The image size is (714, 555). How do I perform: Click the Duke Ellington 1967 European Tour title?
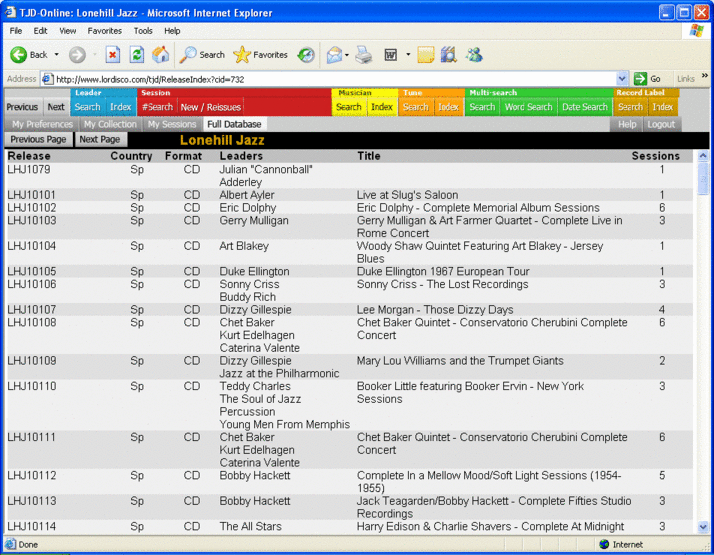tap(443, 271)
